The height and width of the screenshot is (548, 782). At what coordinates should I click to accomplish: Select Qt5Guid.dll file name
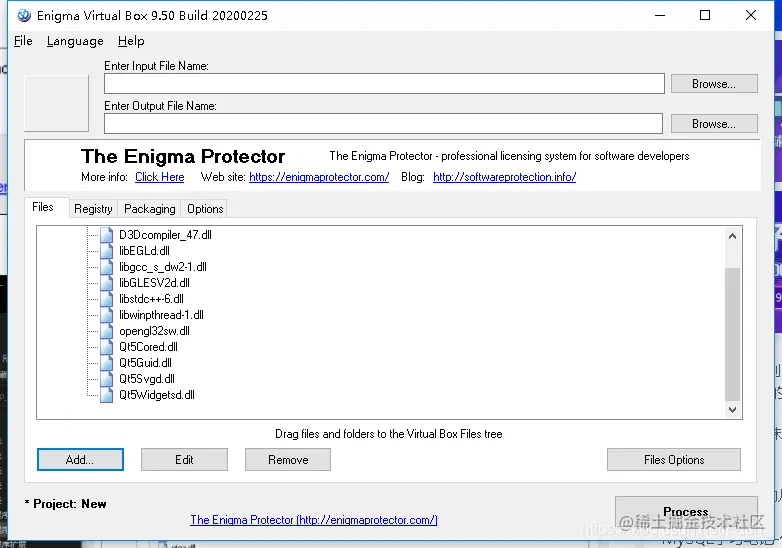pyautogui.click(x=145, y=363)
